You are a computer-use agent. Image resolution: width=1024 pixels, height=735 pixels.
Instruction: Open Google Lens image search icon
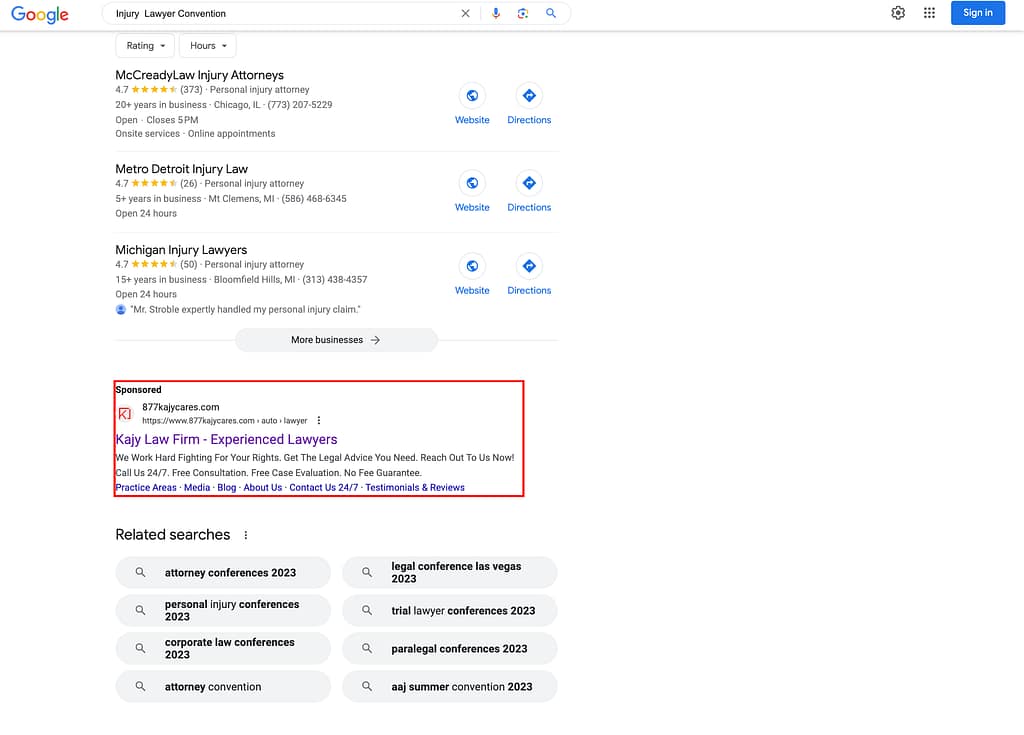(522, 13)
